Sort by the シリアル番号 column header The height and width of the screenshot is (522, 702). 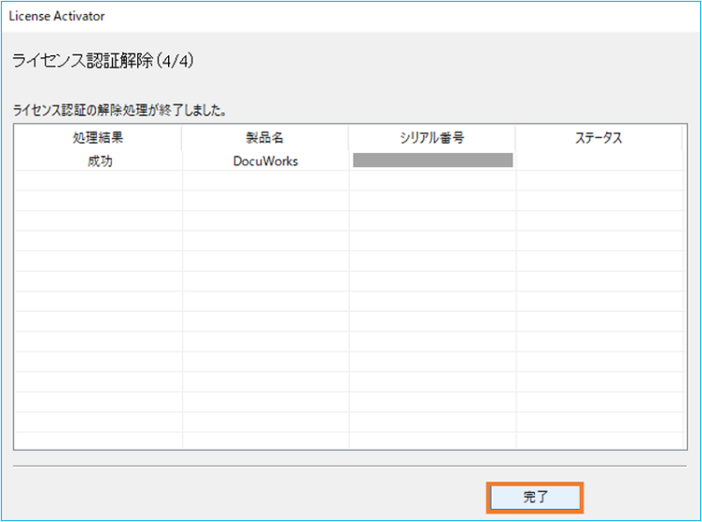(x=432, y=138)
